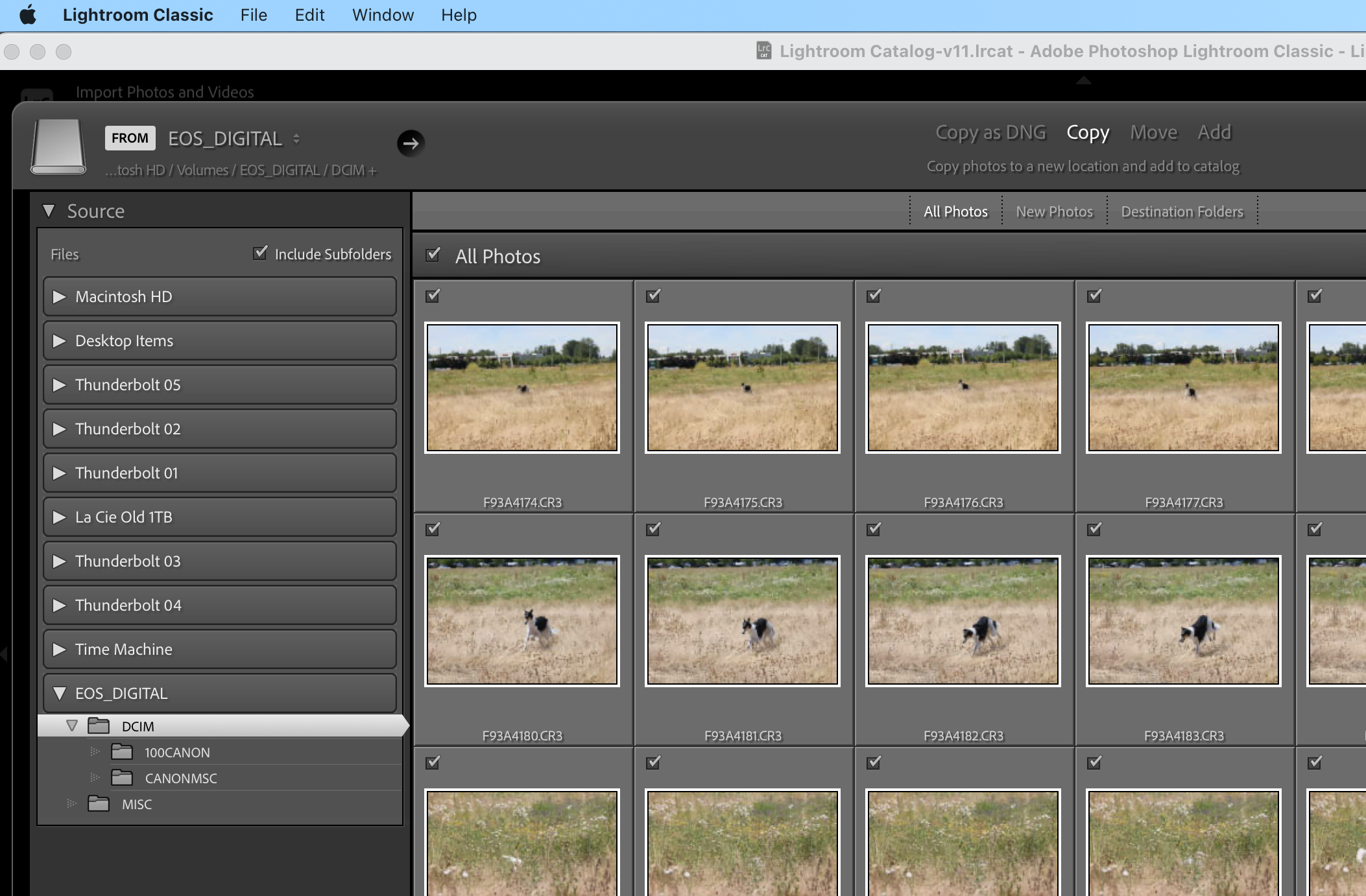
Task: Select the Add import option
Action: coord(1214,132)
